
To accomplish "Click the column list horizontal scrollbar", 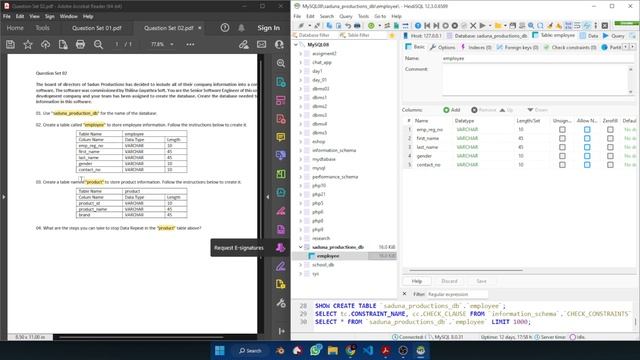I will point(466,270).
